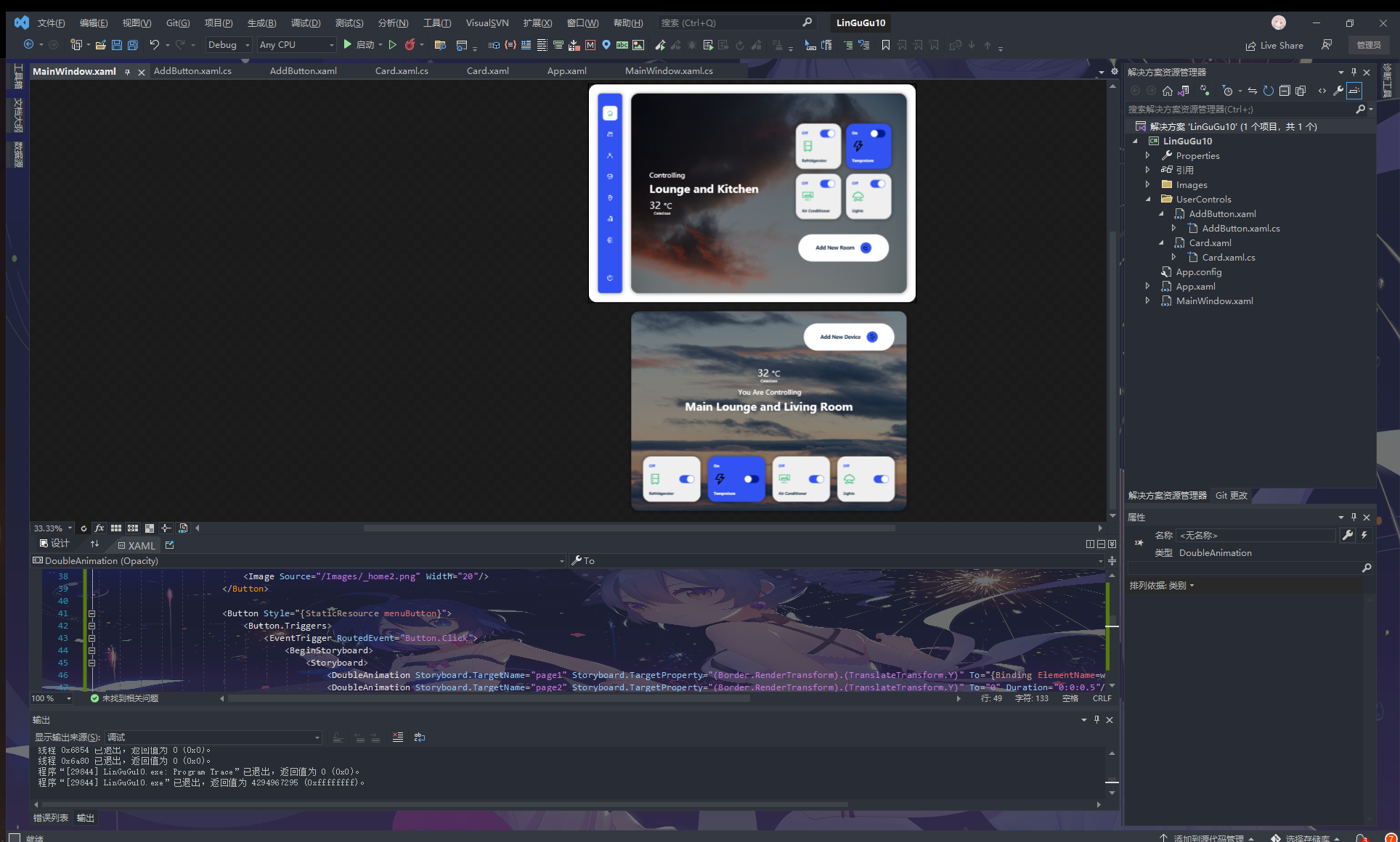Click the bookmark icon in the toolbar
Viewport: 1400px width, 842px height.
point(886,45)
